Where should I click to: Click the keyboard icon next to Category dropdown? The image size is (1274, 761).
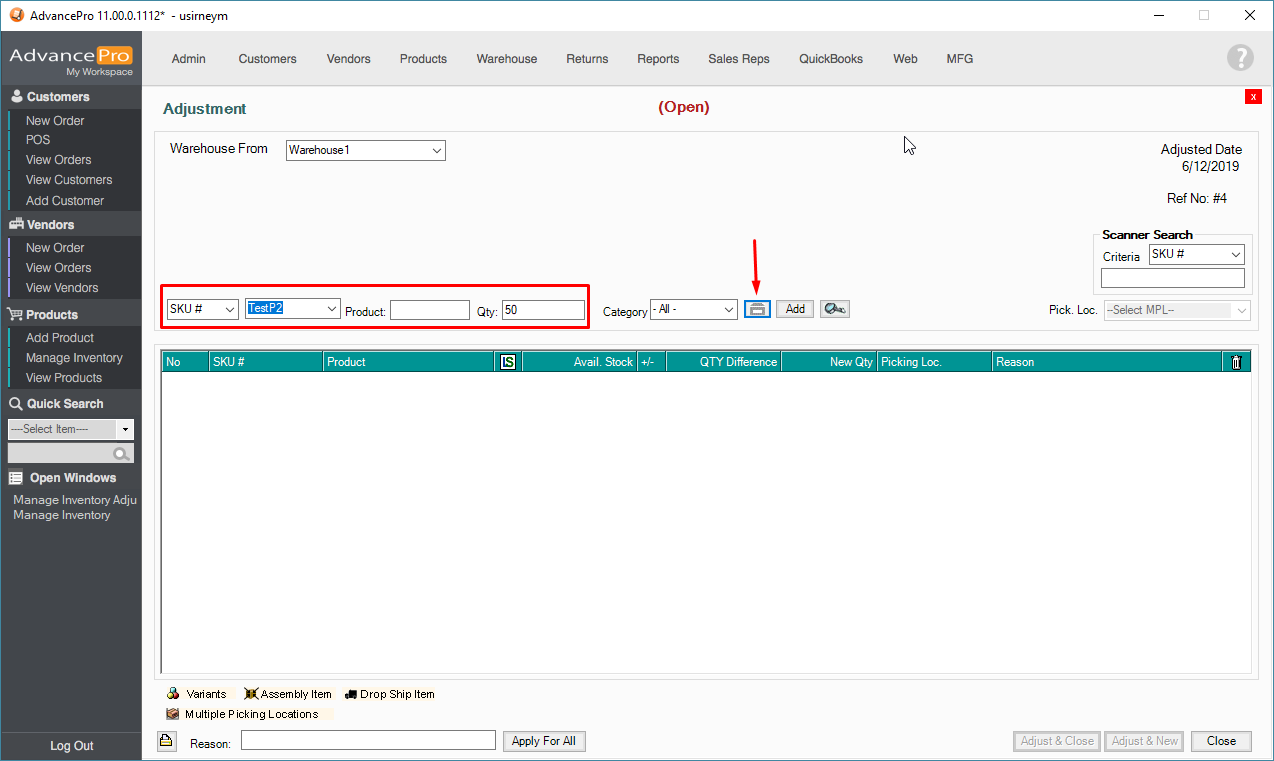click(x=757, y=308)
